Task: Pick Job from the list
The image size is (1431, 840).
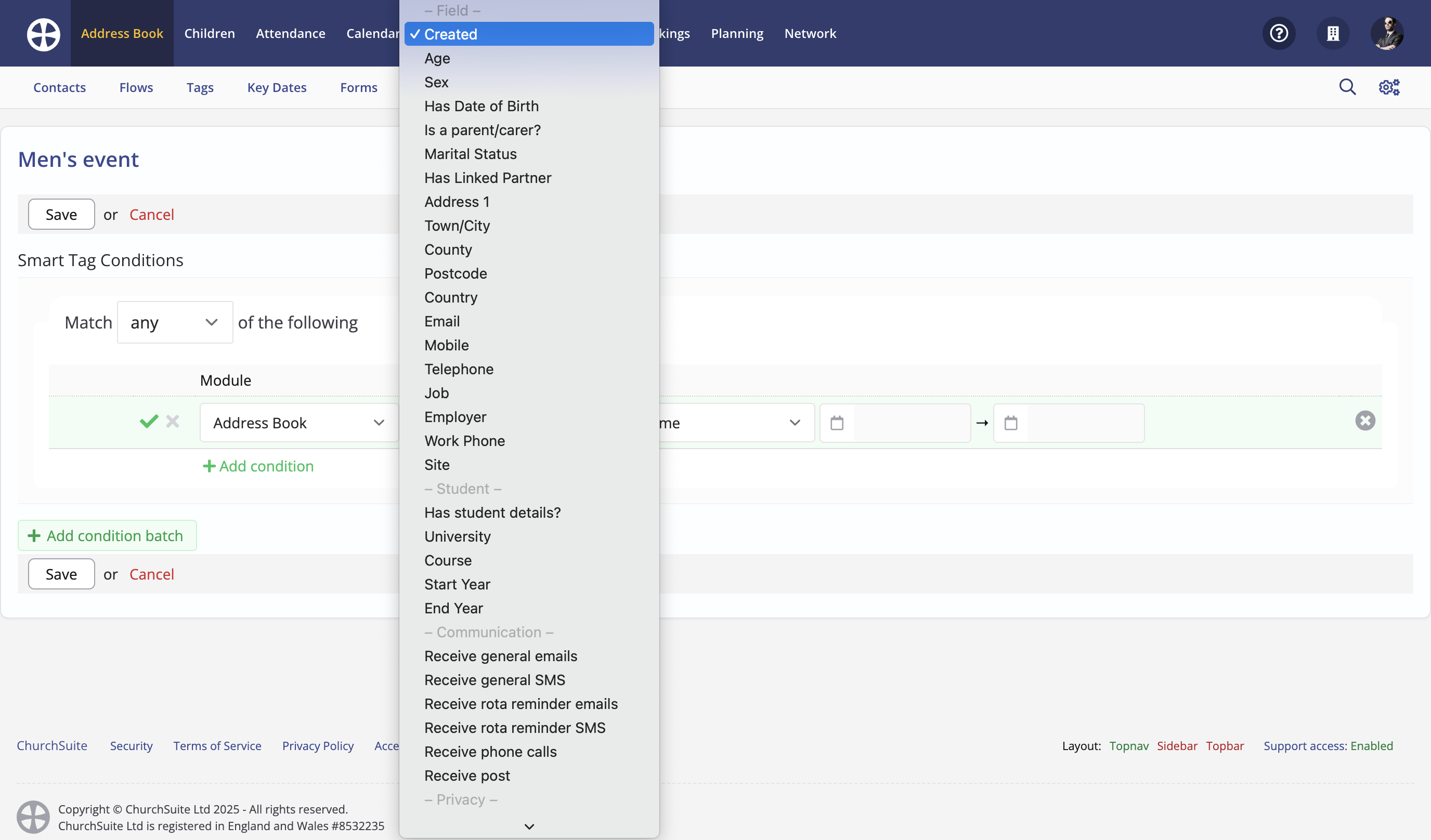Action: pyautogui.click(x=529, y=393)
